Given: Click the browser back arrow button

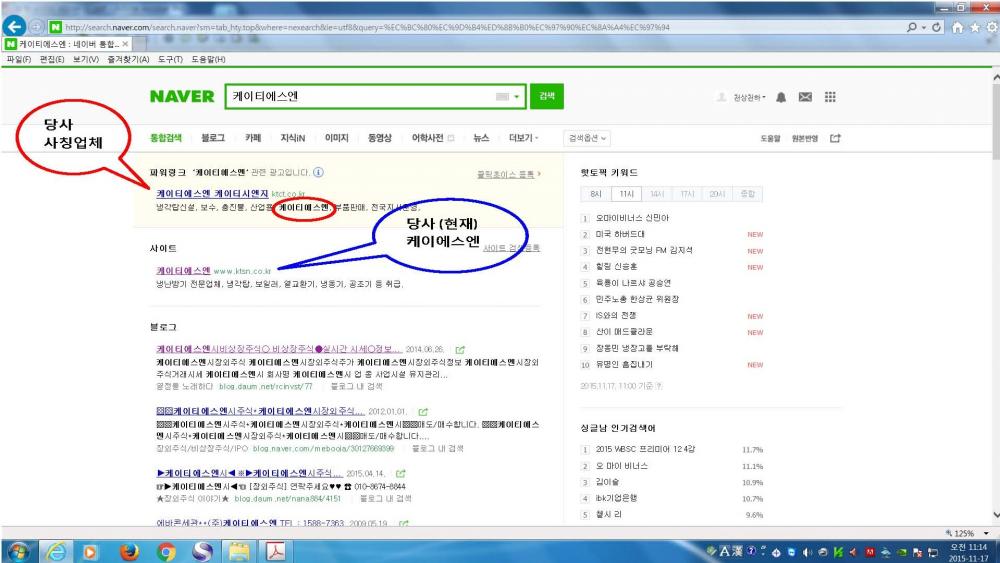Looking at the screenshot, I should coord(14,27).
